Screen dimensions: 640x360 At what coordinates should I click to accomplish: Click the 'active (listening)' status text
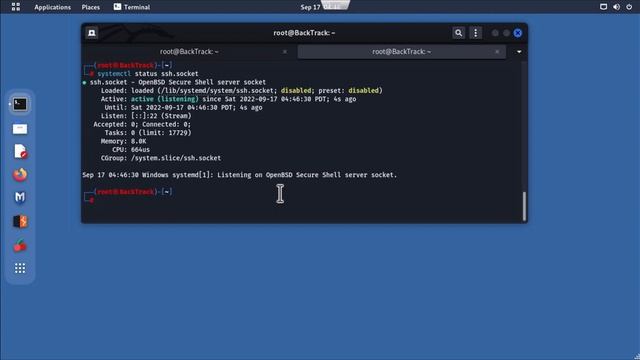pyautogui.click(x=164, y=99)
